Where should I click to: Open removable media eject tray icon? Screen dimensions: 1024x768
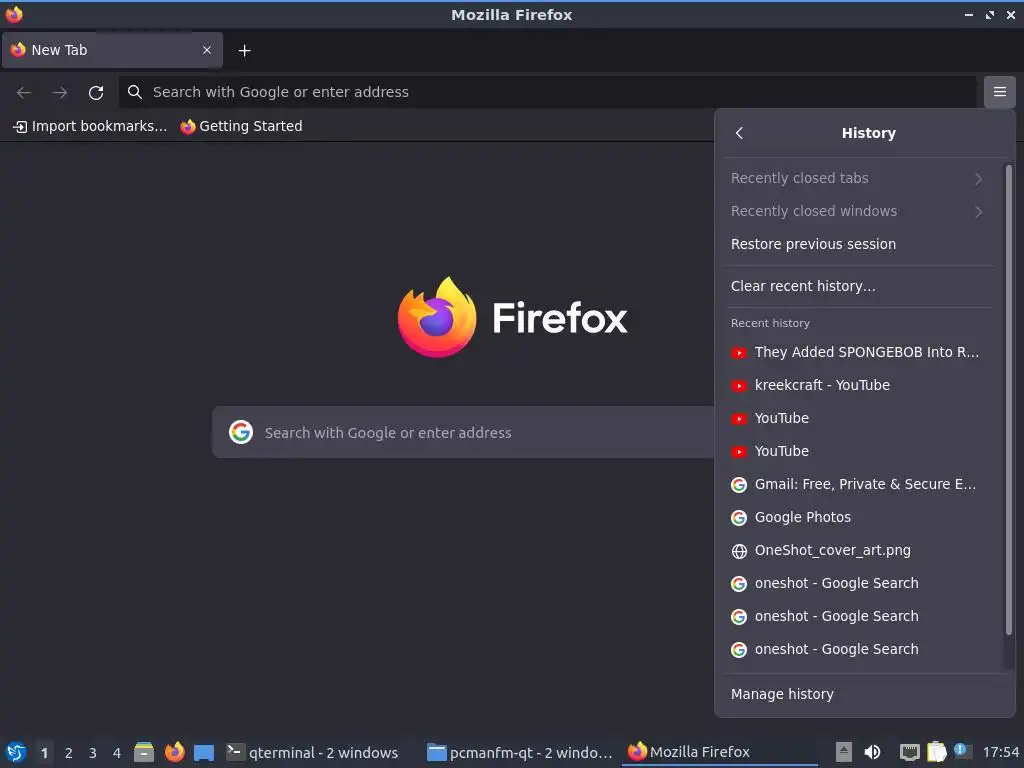[x=844, y=752]
